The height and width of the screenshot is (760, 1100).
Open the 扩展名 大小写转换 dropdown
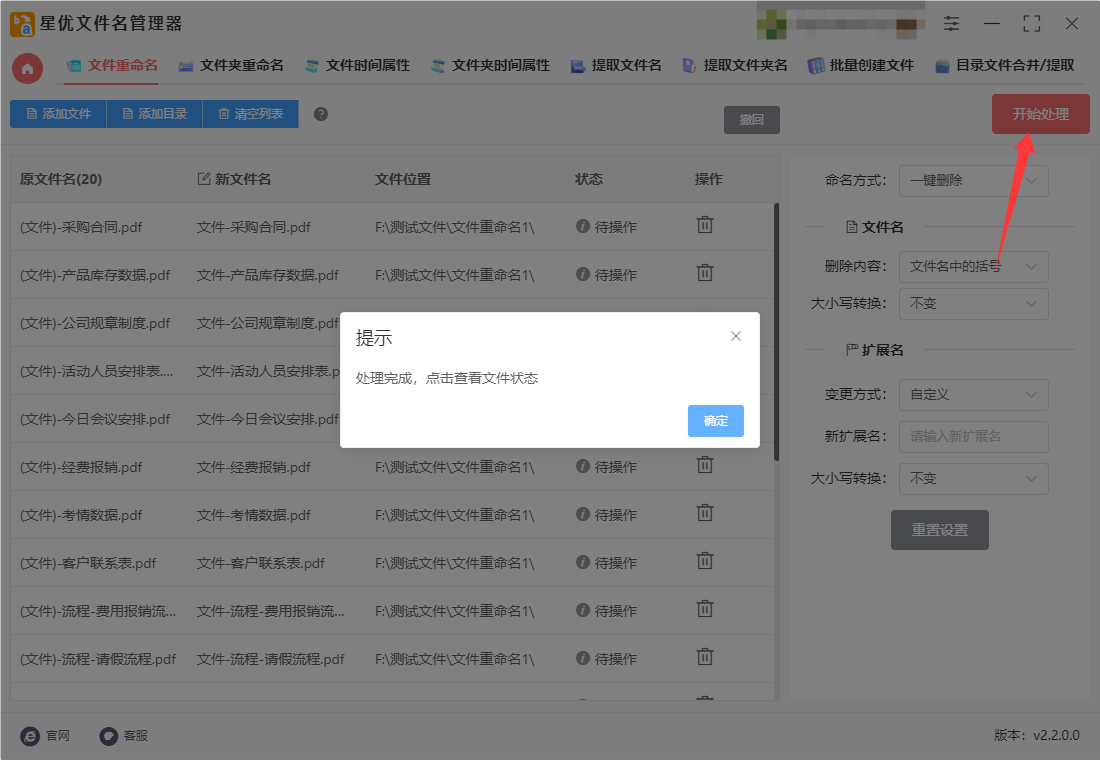point(974,479)
